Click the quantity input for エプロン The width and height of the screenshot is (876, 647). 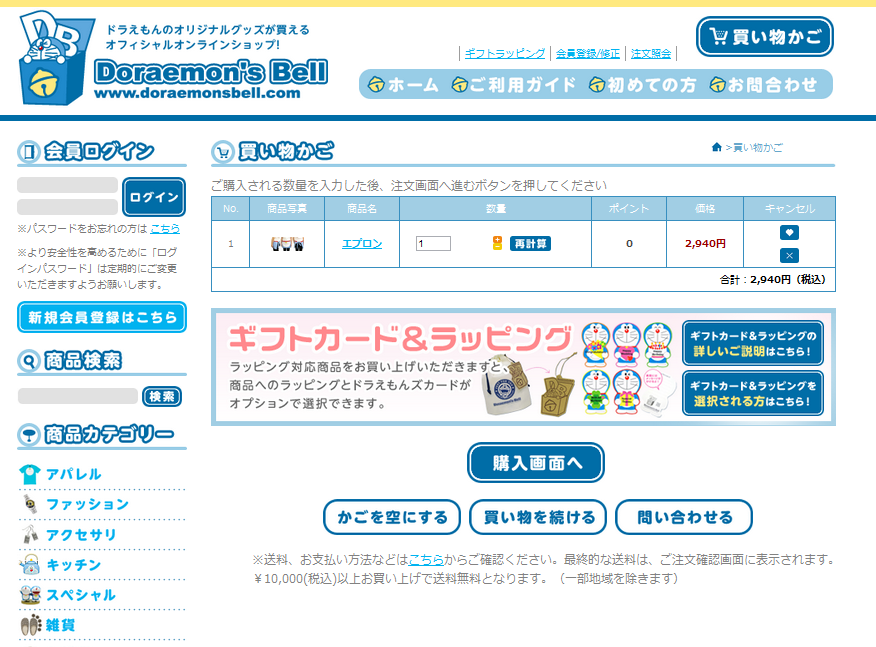coord(433,244)
